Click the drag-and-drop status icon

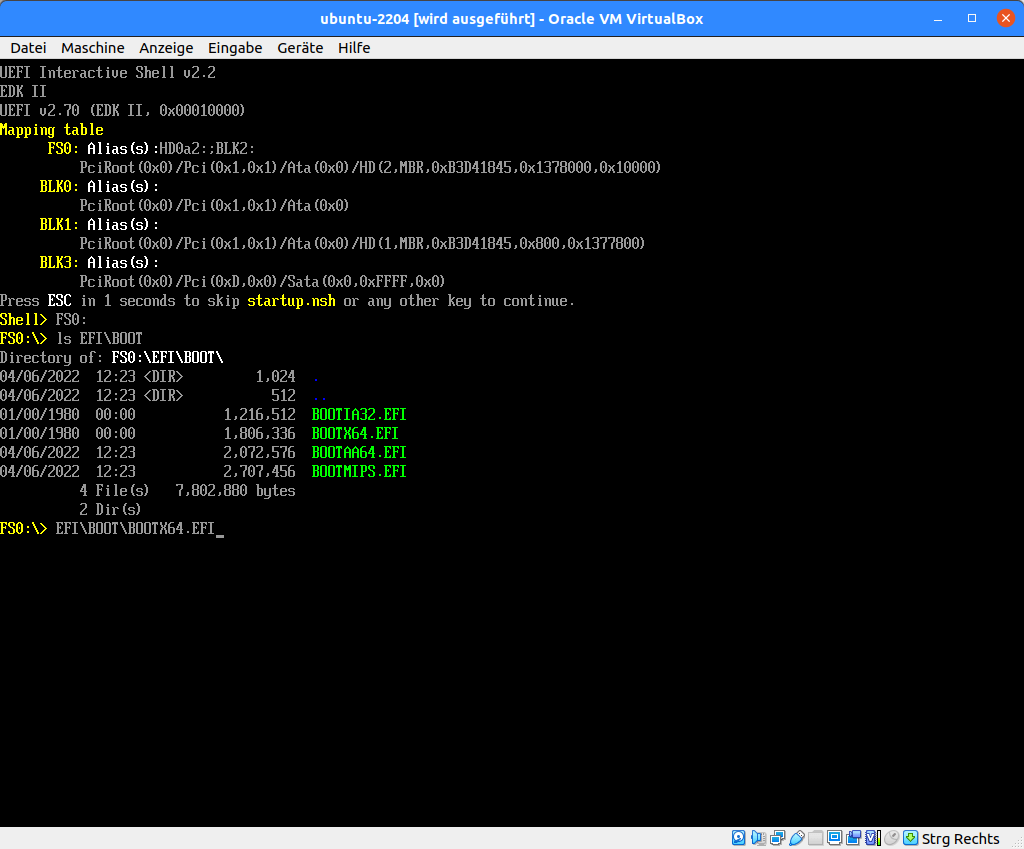click(x=853, y=837)
